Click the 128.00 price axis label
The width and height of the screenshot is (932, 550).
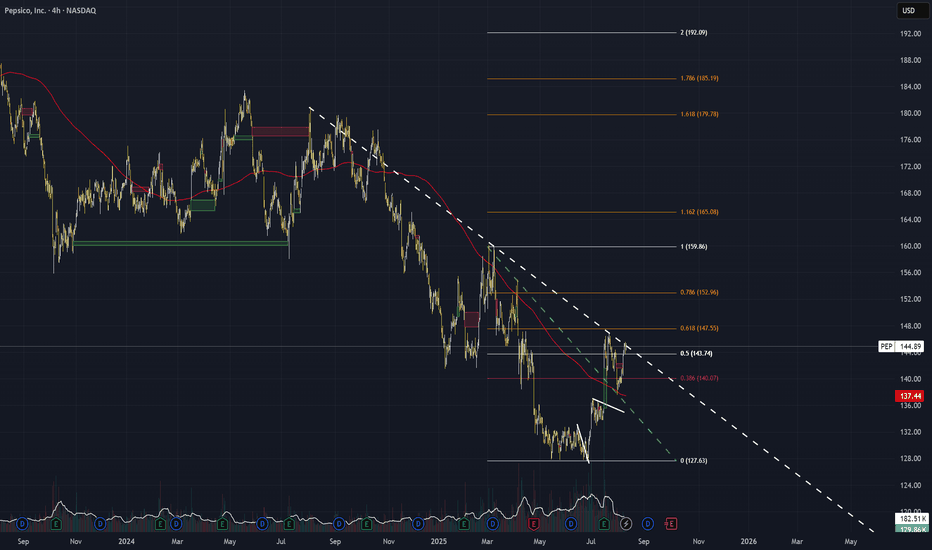910,458
